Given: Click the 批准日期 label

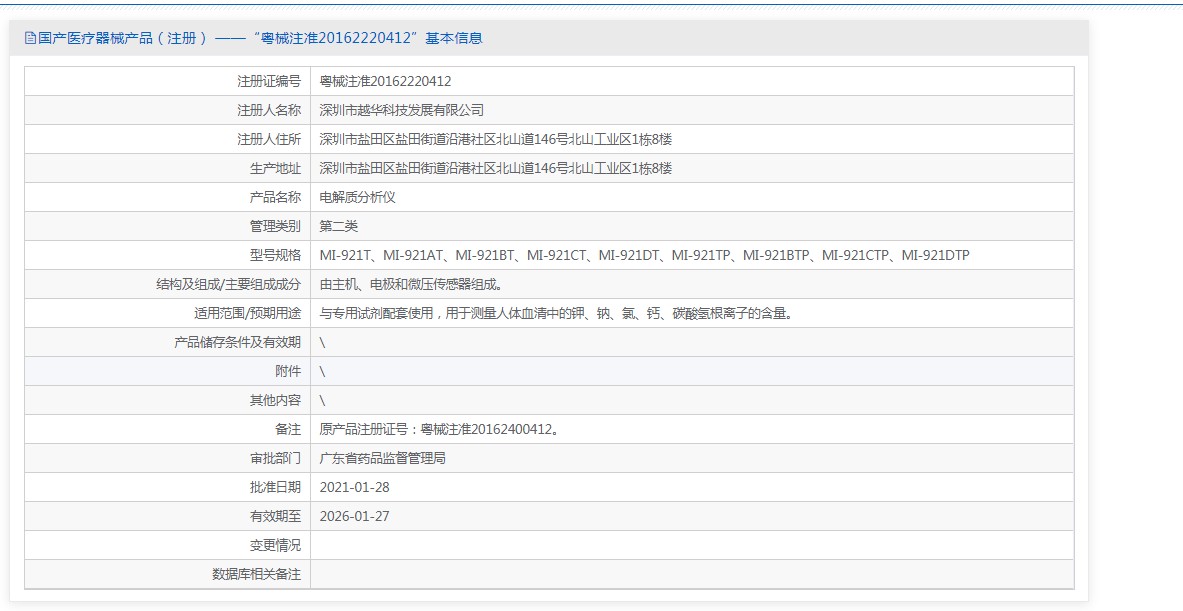Looking at the screenshot, I should pos(275,487).
